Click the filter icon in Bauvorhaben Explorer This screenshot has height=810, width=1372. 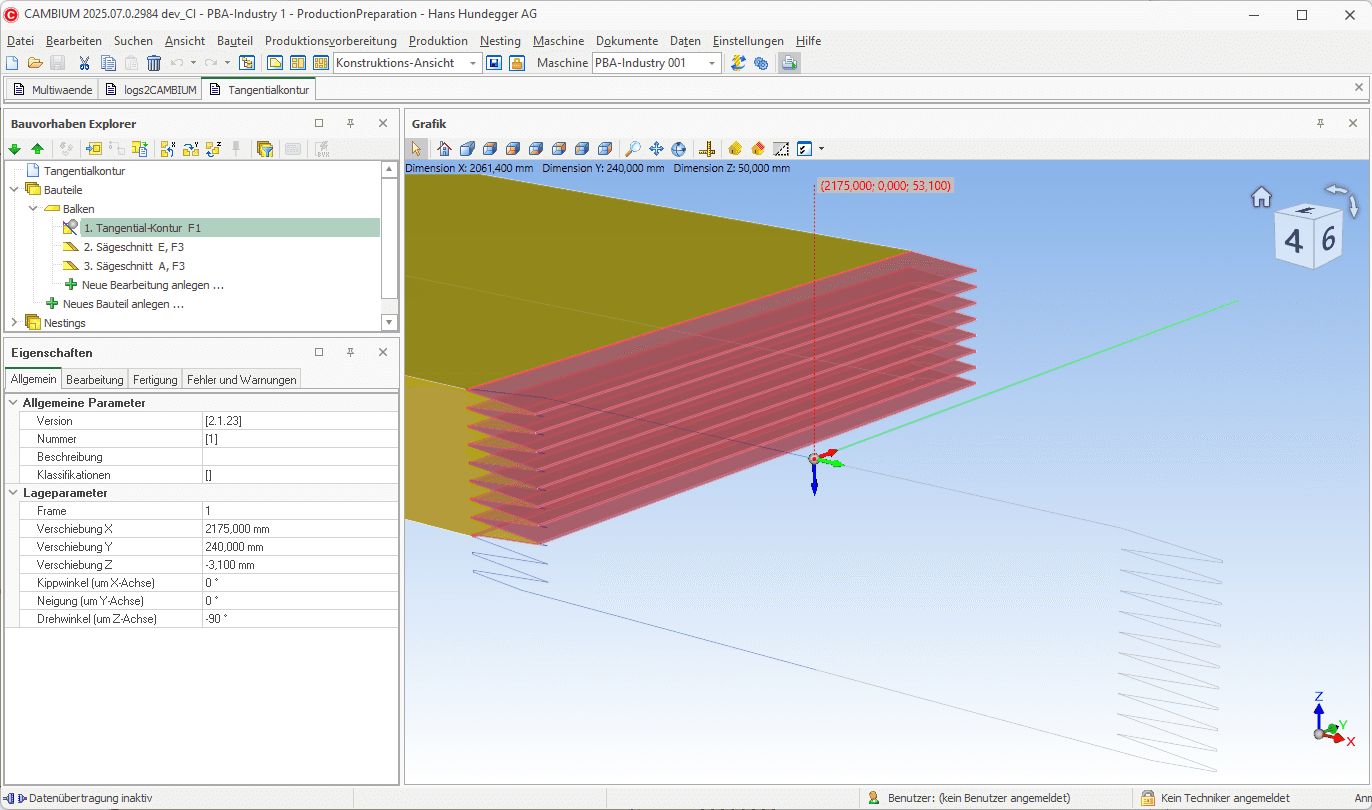click(265, 149)
